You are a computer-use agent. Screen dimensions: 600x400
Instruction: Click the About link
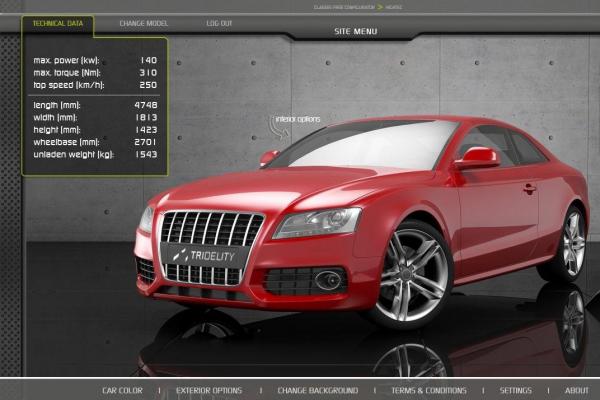577,390
